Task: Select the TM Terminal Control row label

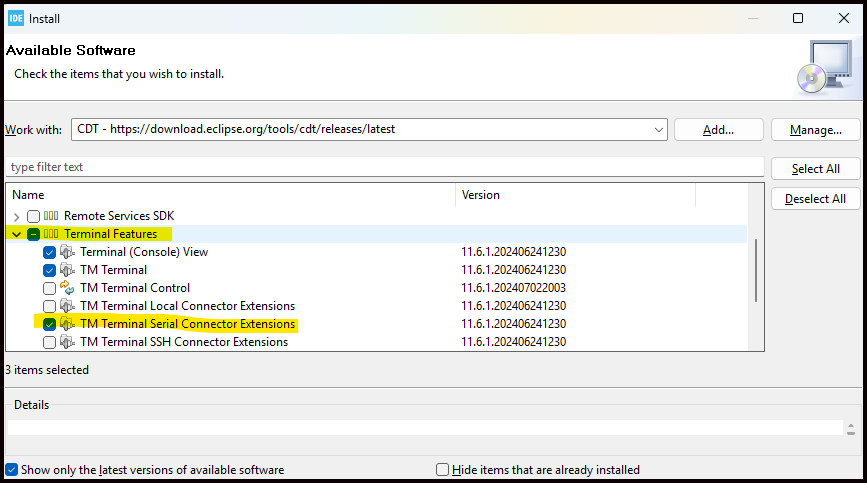Action: (x=135, y=288)
